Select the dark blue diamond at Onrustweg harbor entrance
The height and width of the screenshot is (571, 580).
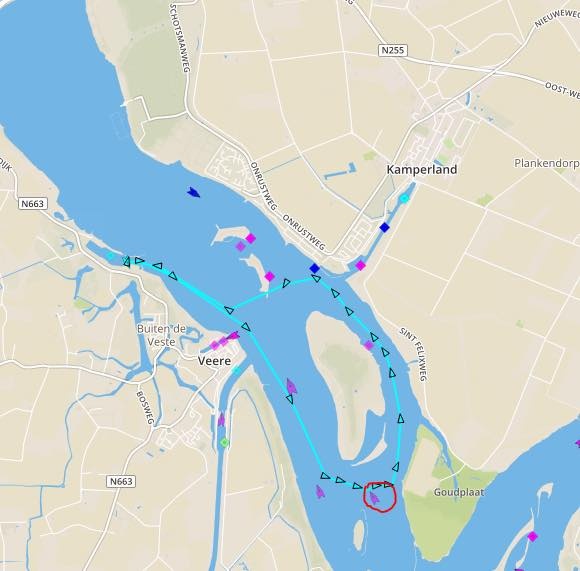315,268
